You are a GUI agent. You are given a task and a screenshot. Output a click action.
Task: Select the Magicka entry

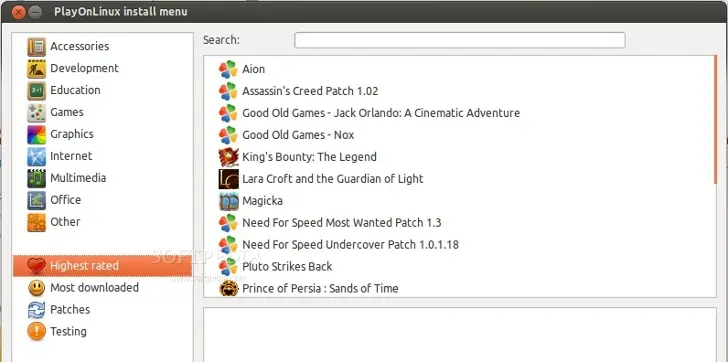(262, 201)
